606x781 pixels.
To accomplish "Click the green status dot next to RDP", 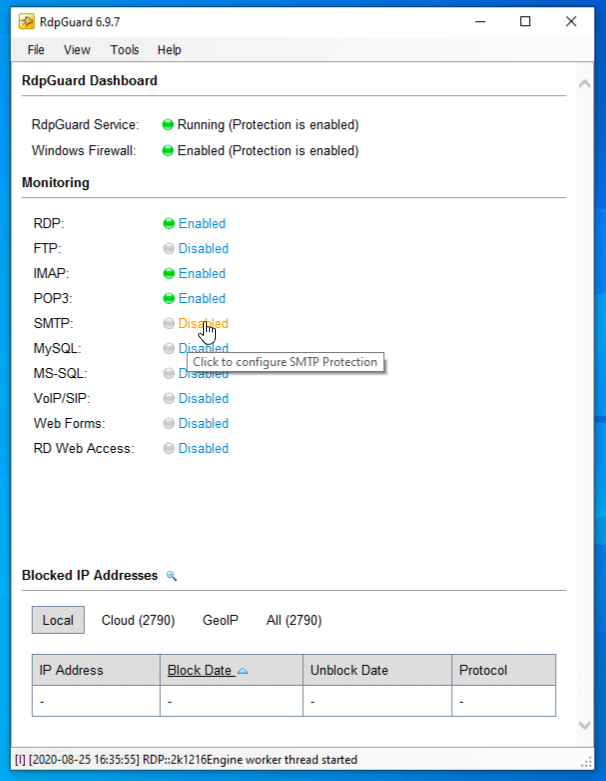I will click(x=168, y=224).
